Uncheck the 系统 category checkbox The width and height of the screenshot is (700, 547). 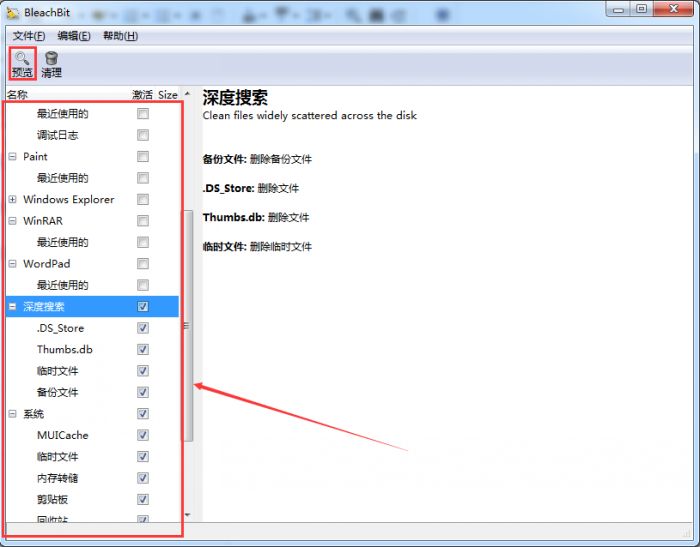pos(143,414)
